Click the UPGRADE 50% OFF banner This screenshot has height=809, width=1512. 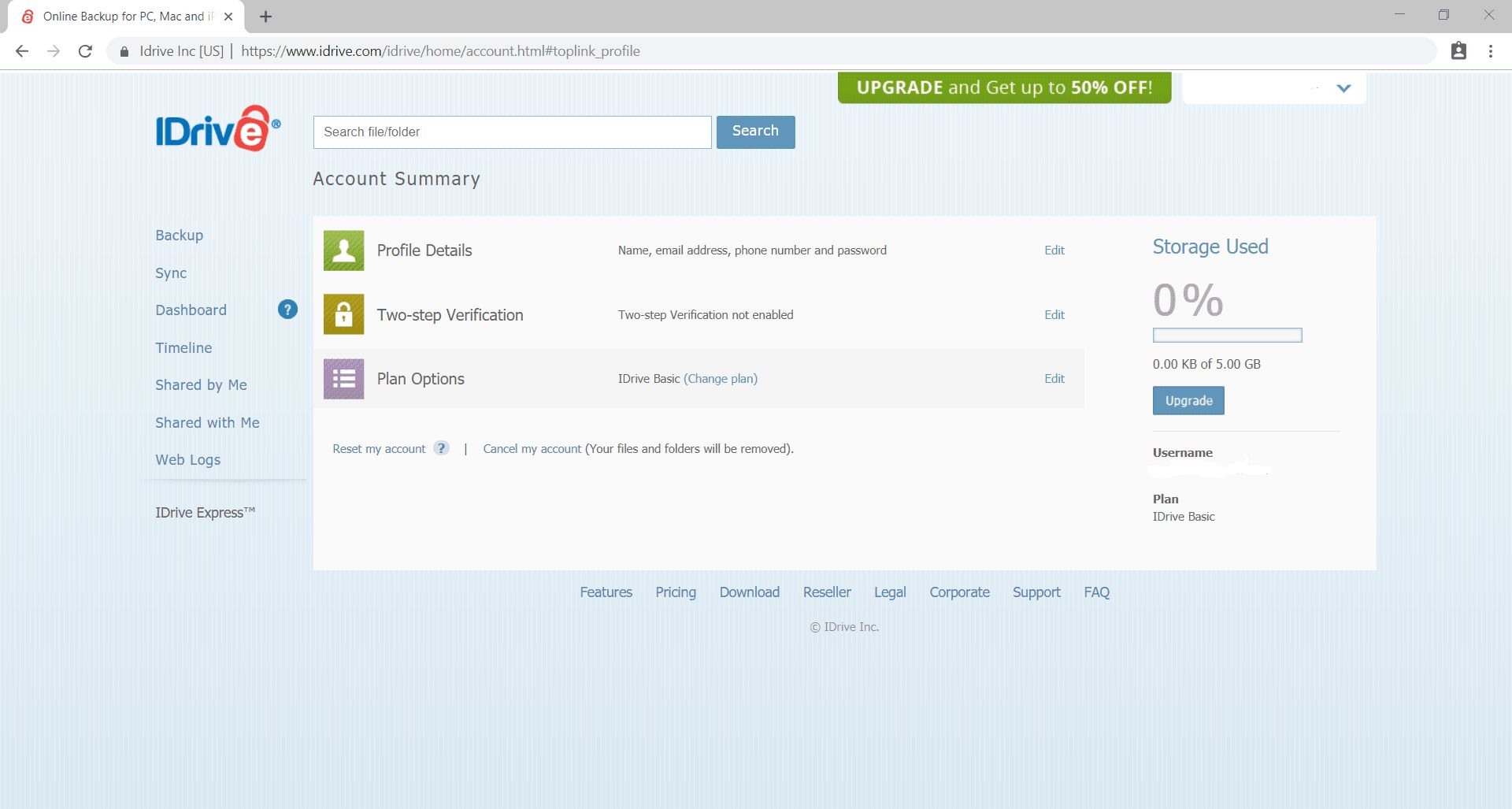click(1004, 87)
